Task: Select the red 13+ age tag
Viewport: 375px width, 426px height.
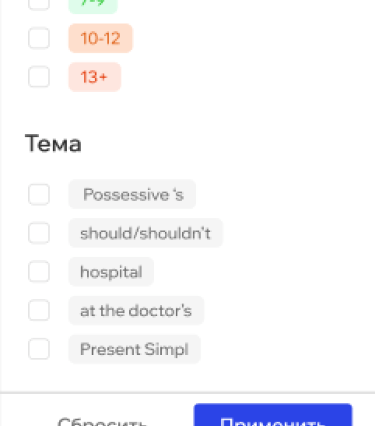Action: click(x=95, y=77)
